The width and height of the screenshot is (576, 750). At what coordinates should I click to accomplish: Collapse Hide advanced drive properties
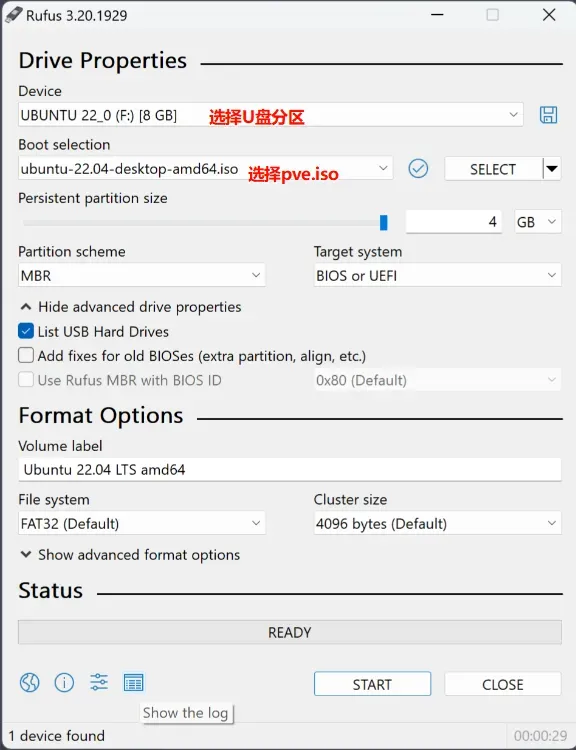(130, 307)
